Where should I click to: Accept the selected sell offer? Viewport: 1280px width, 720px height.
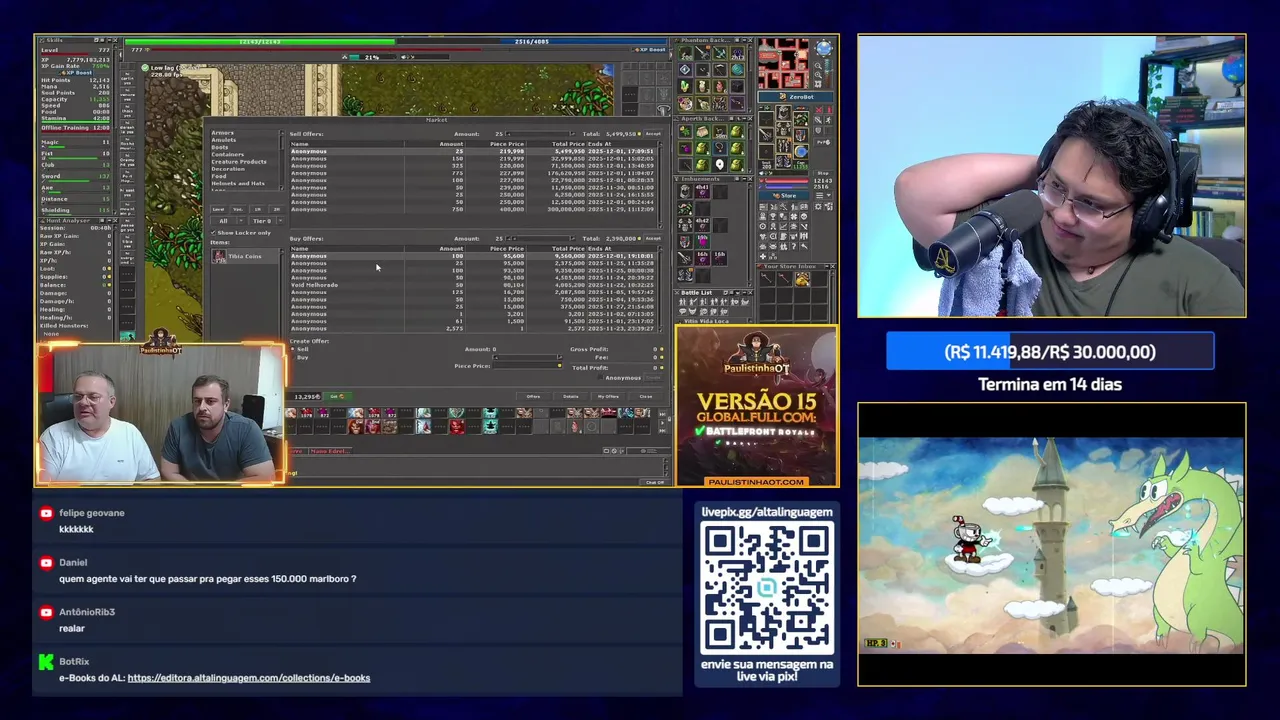pos(653,134)
